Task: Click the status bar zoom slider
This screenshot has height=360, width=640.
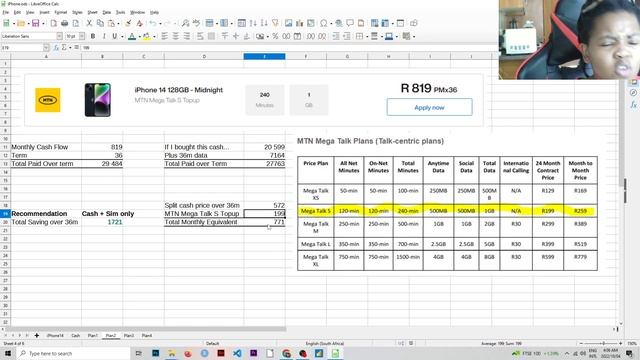Action: [600, 344]
